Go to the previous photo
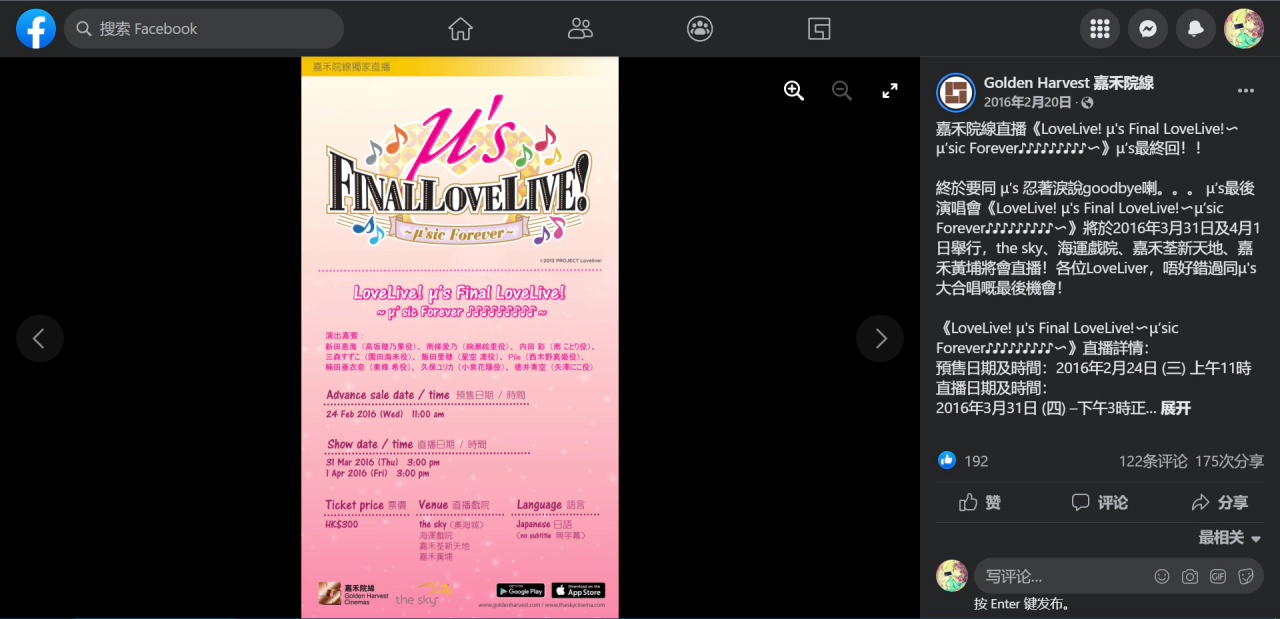The height and width of the screenshot is (619, 1280). [x=40, y=338]
